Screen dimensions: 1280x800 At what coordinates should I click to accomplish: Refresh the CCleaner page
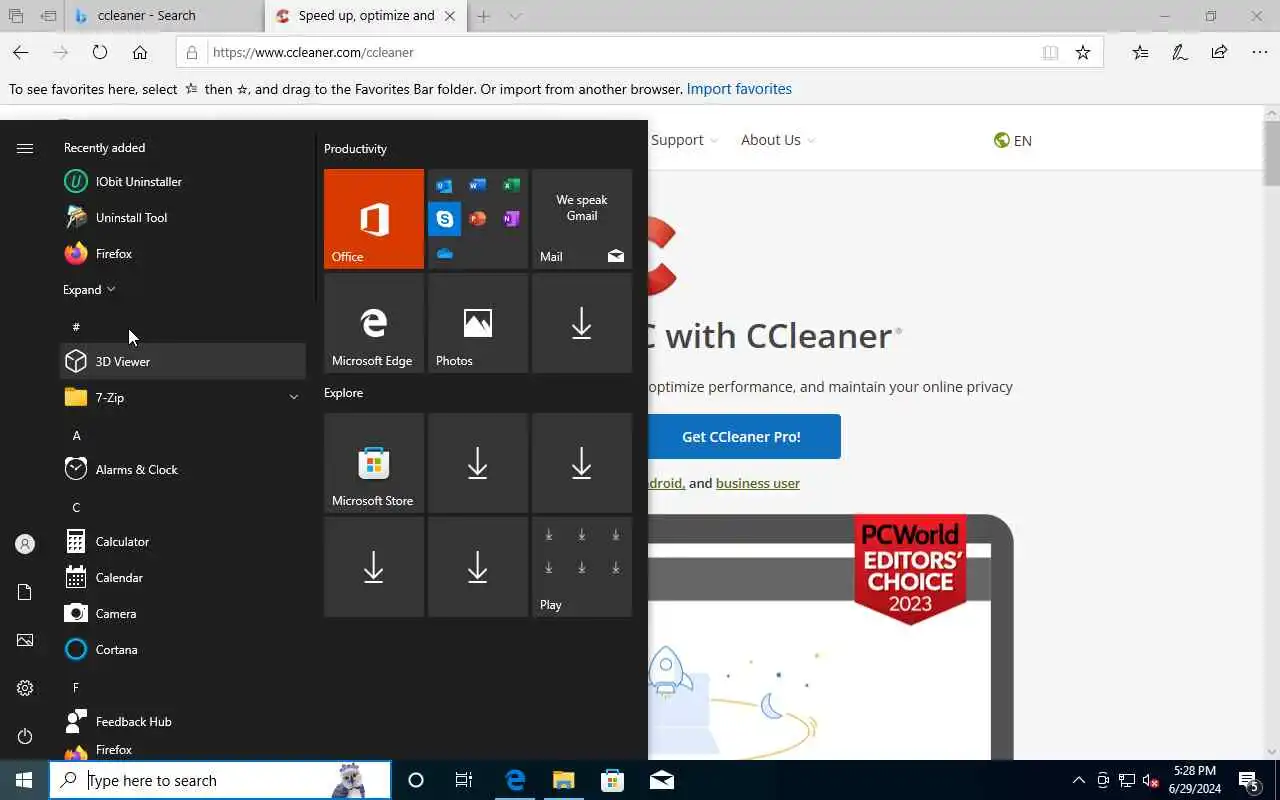click(100, 53)
